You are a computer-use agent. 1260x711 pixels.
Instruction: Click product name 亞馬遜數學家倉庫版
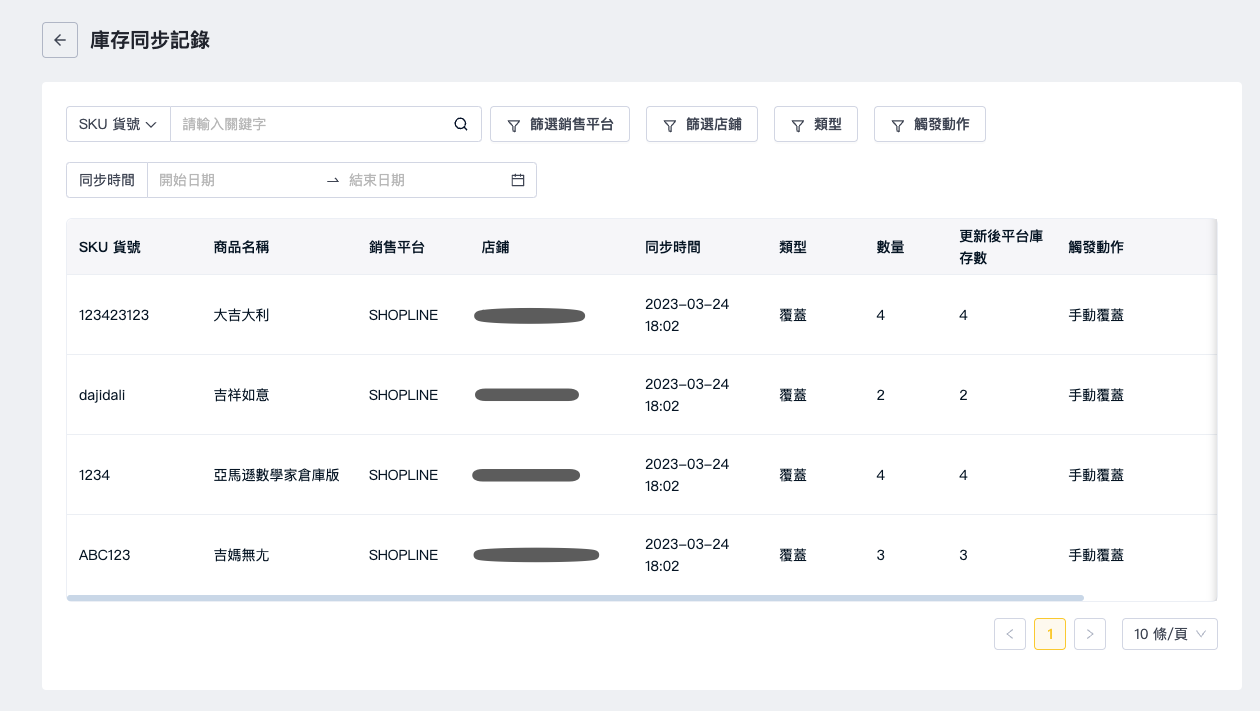coord(276,475)
